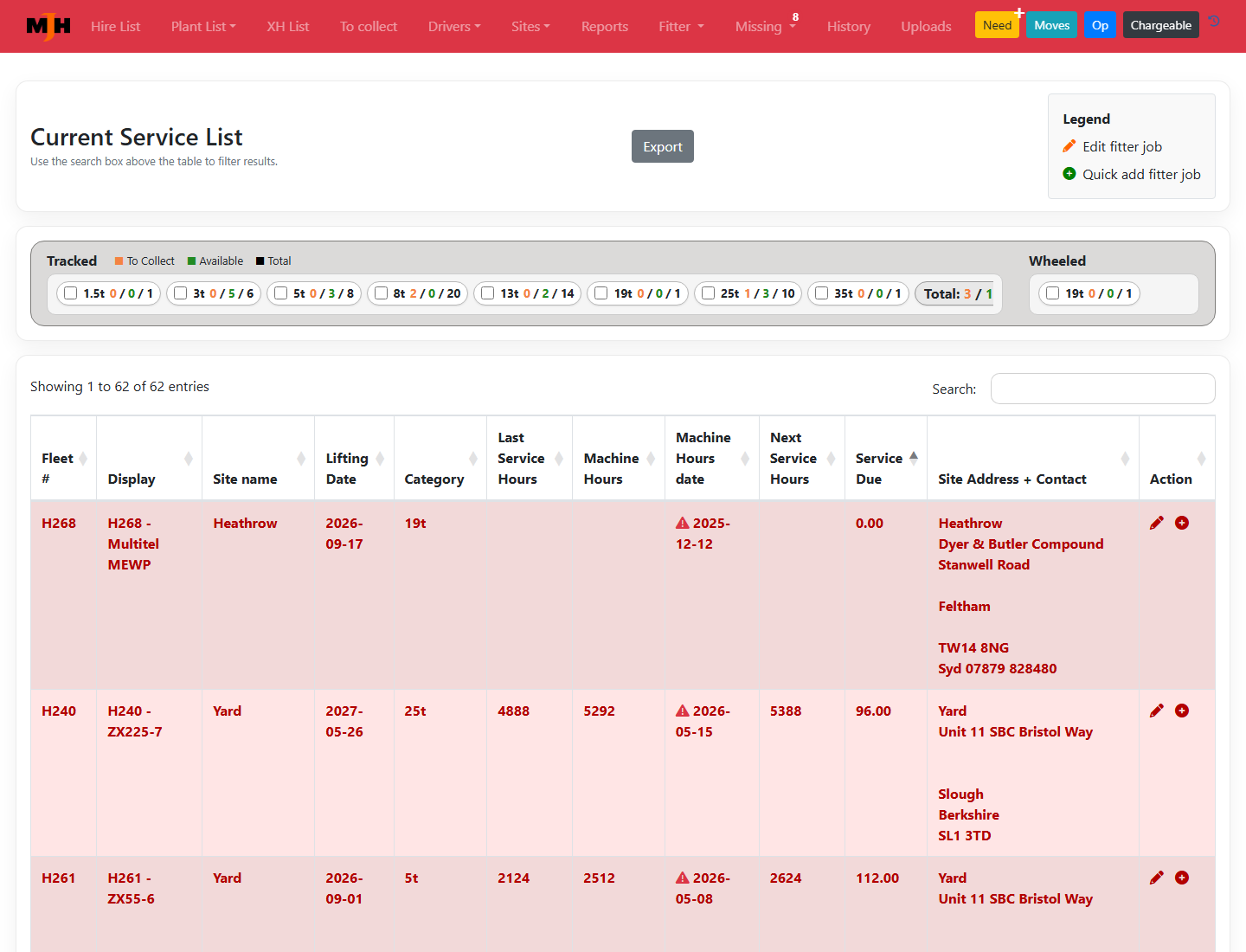Viewport: 1246px width, 952px height.
Task: Click machine hours value 5292
Action: 600,711
